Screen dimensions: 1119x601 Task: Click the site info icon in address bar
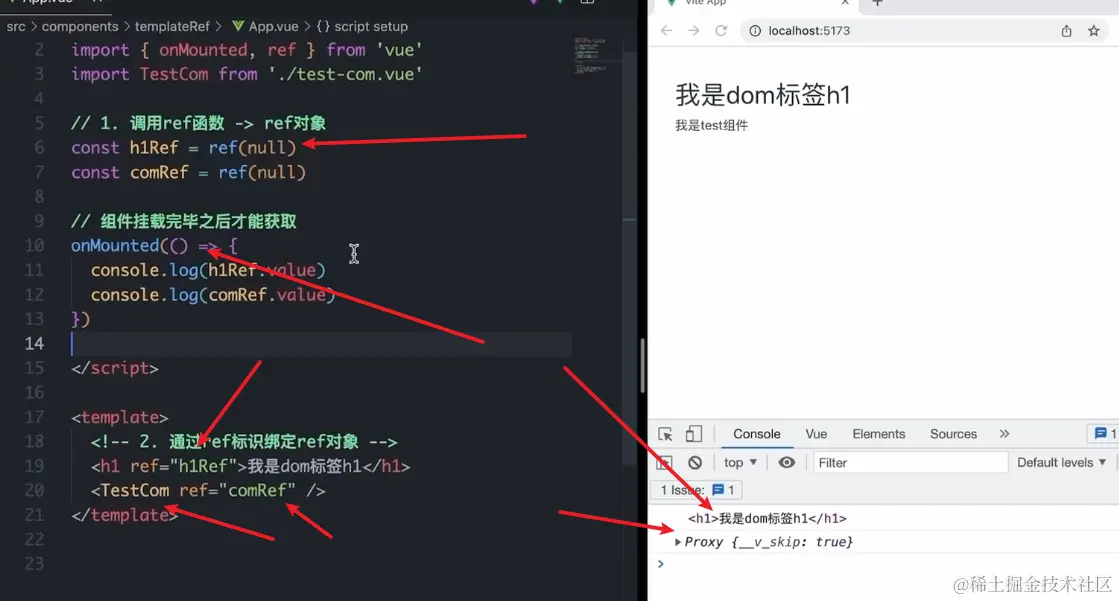[x=755, y=31]
